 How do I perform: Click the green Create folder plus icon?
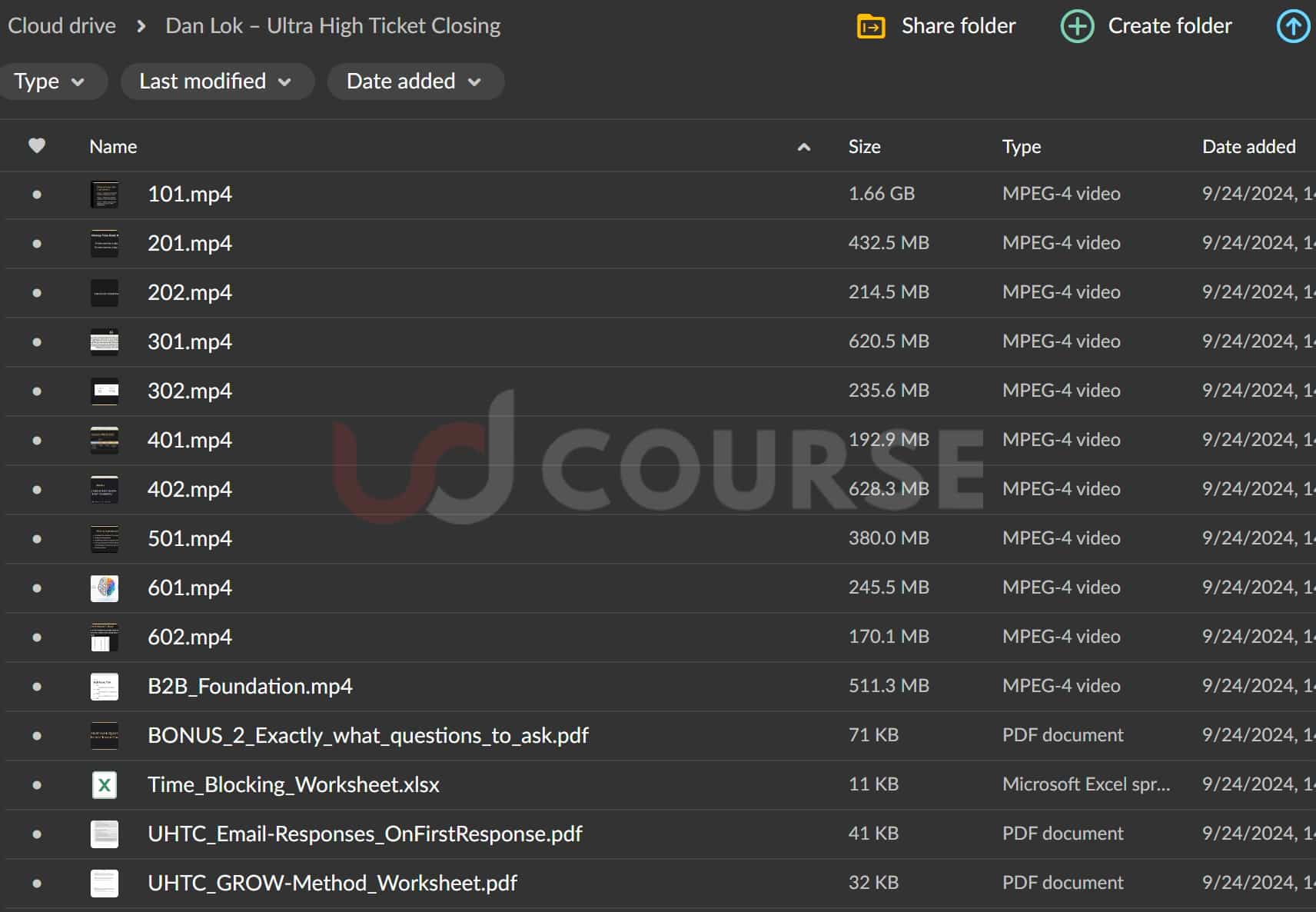[x=1077, y=26]
